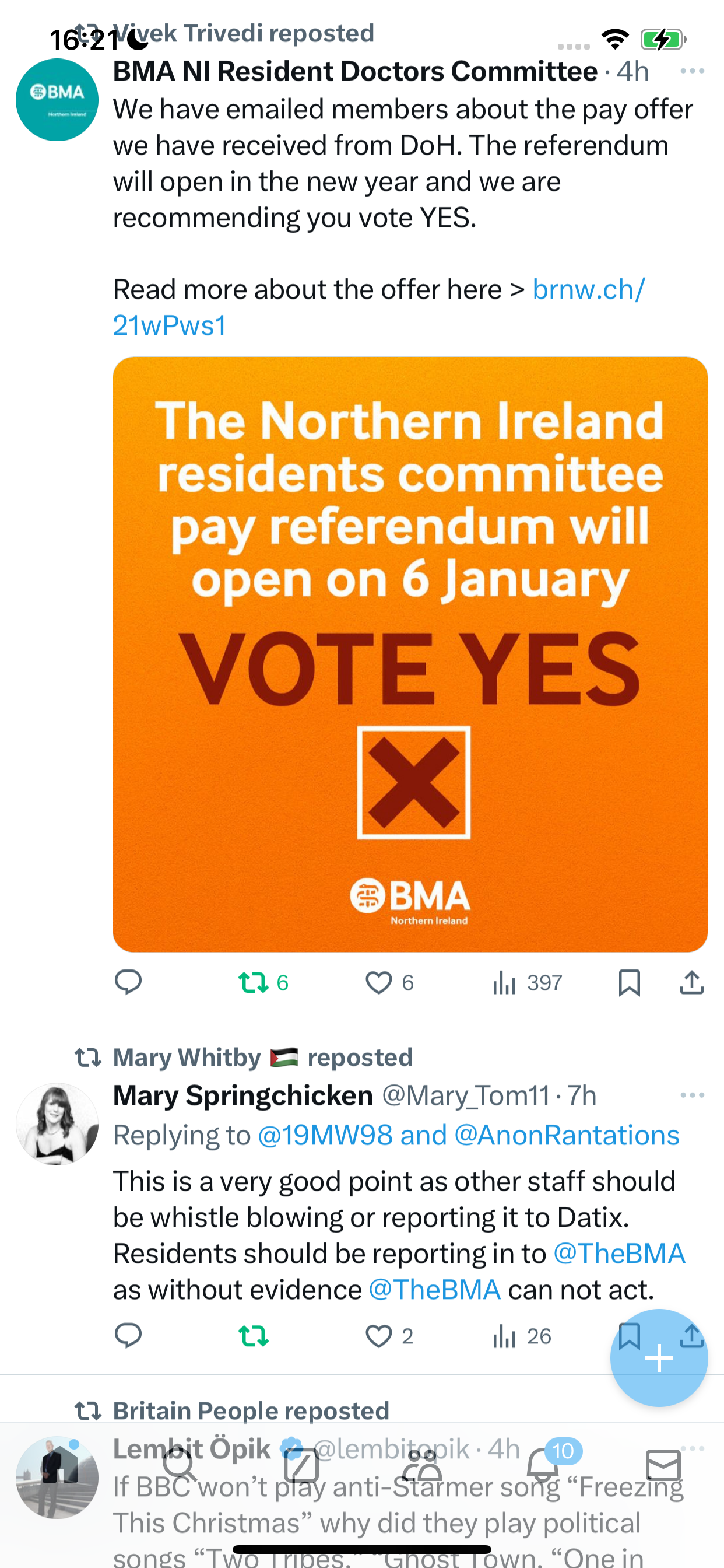
Task: Undo repost on BMA NI tweet
Action: pyautogui.click(x=263, y=982)
